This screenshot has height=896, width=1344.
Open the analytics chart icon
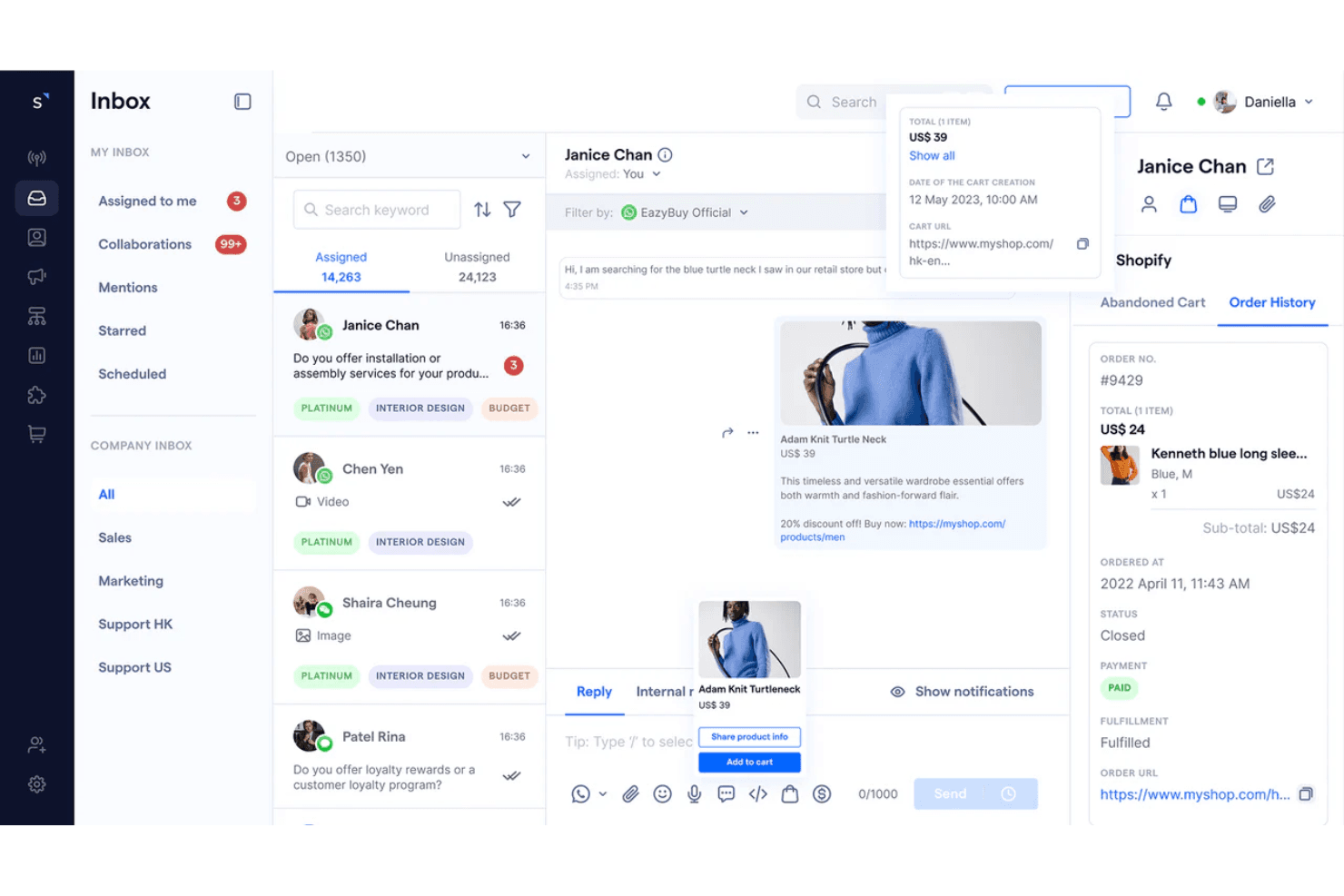(36, 356)
